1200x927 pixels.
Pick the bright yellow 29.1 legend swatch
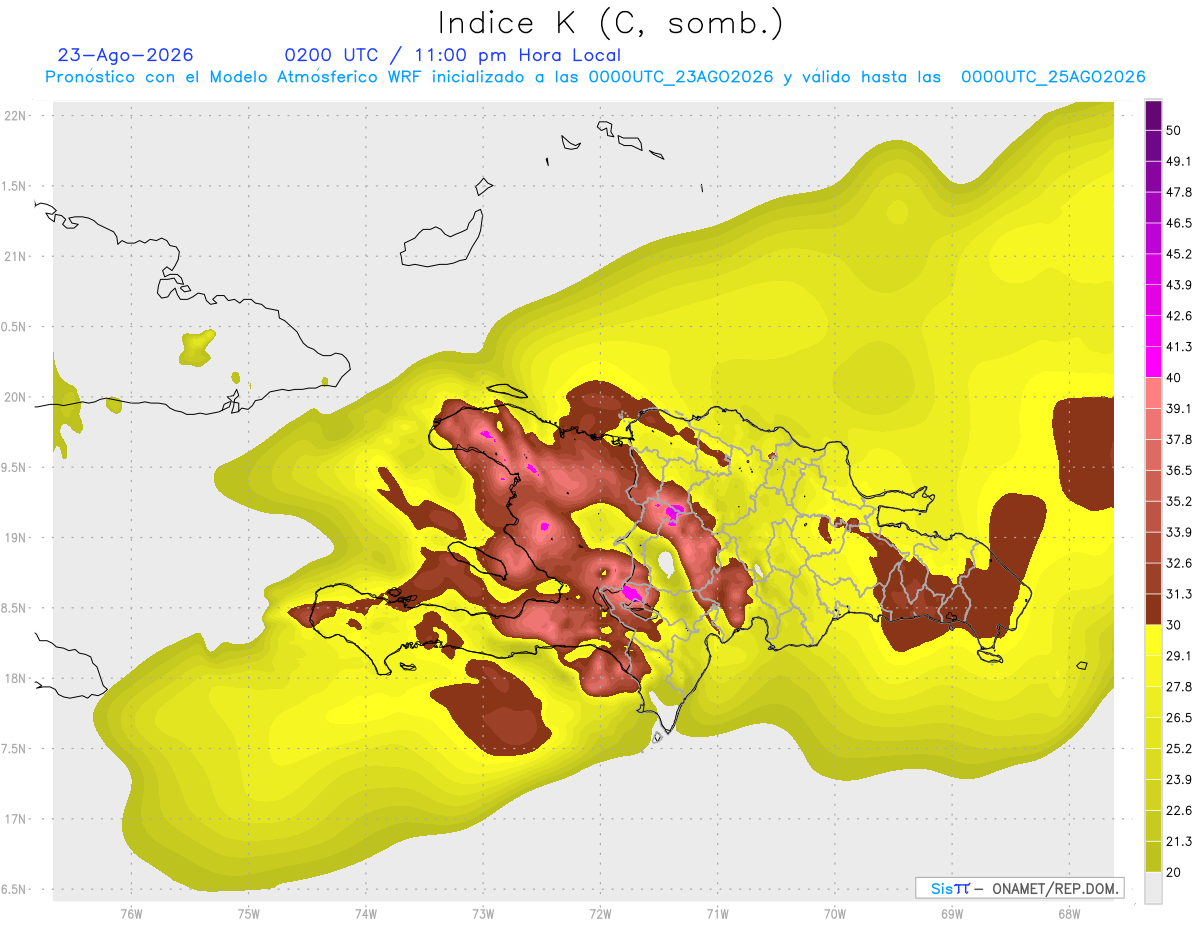[1153, 640]
